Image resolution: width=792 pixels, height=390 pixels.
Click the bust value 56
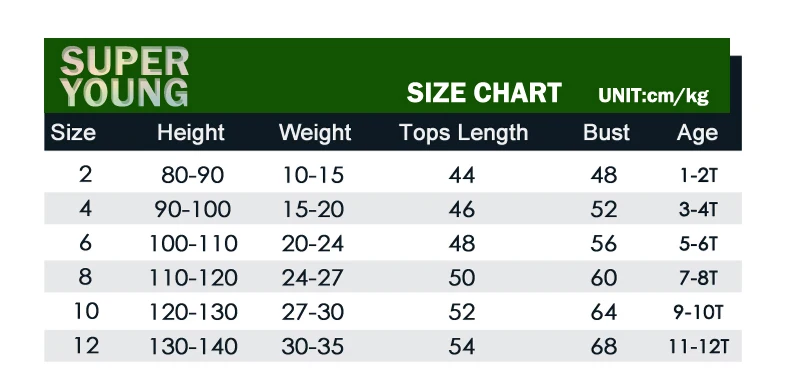pos(604,243)
